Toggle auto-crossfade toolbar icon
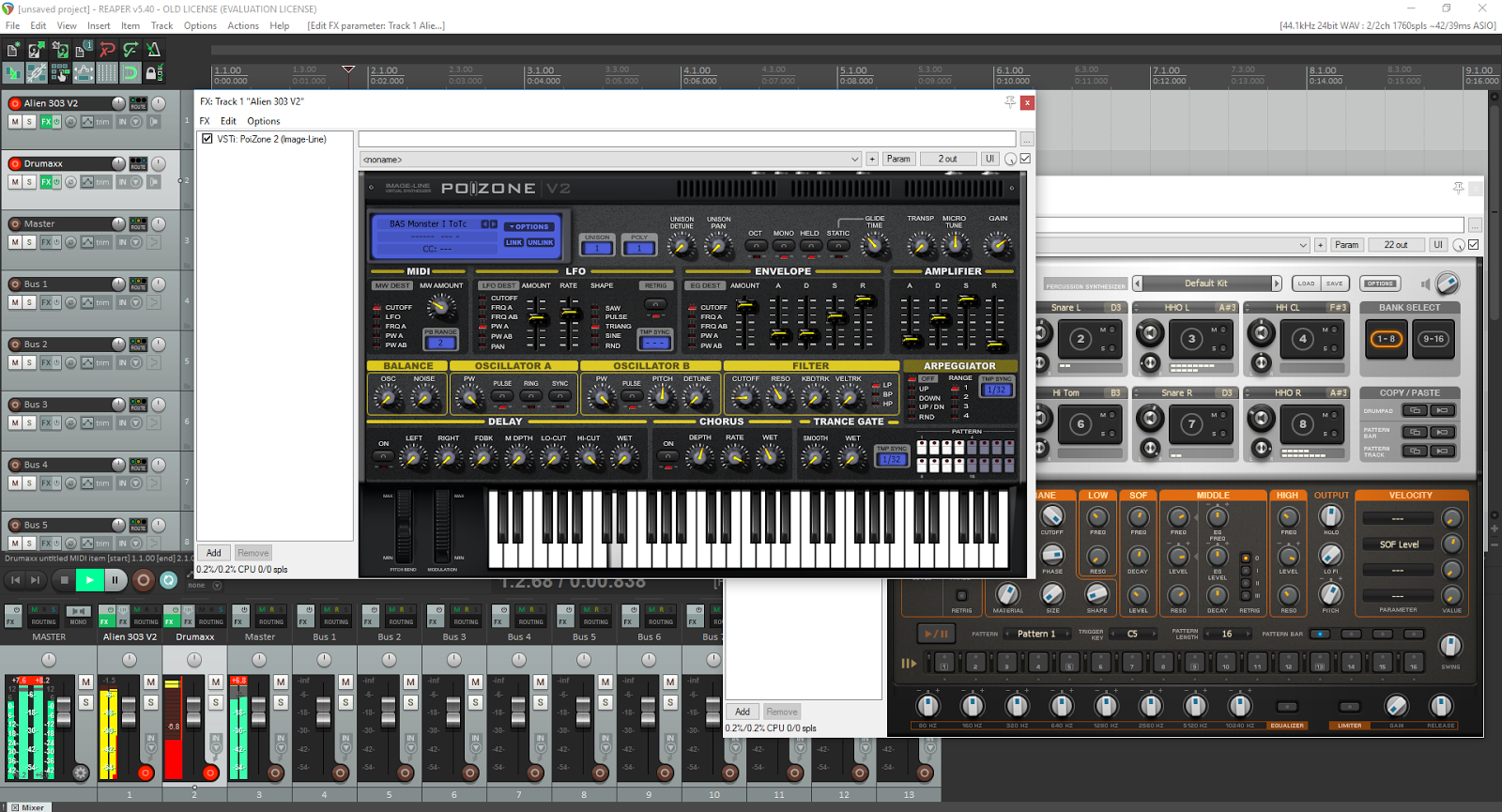 pyautogui.click(x=13, y=72)
